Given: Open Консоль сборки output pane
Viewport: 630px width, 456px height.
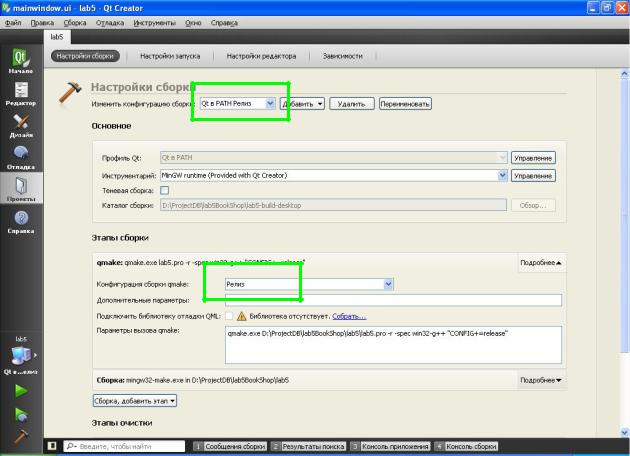Looking at the screenshot, I should [466, 446].
